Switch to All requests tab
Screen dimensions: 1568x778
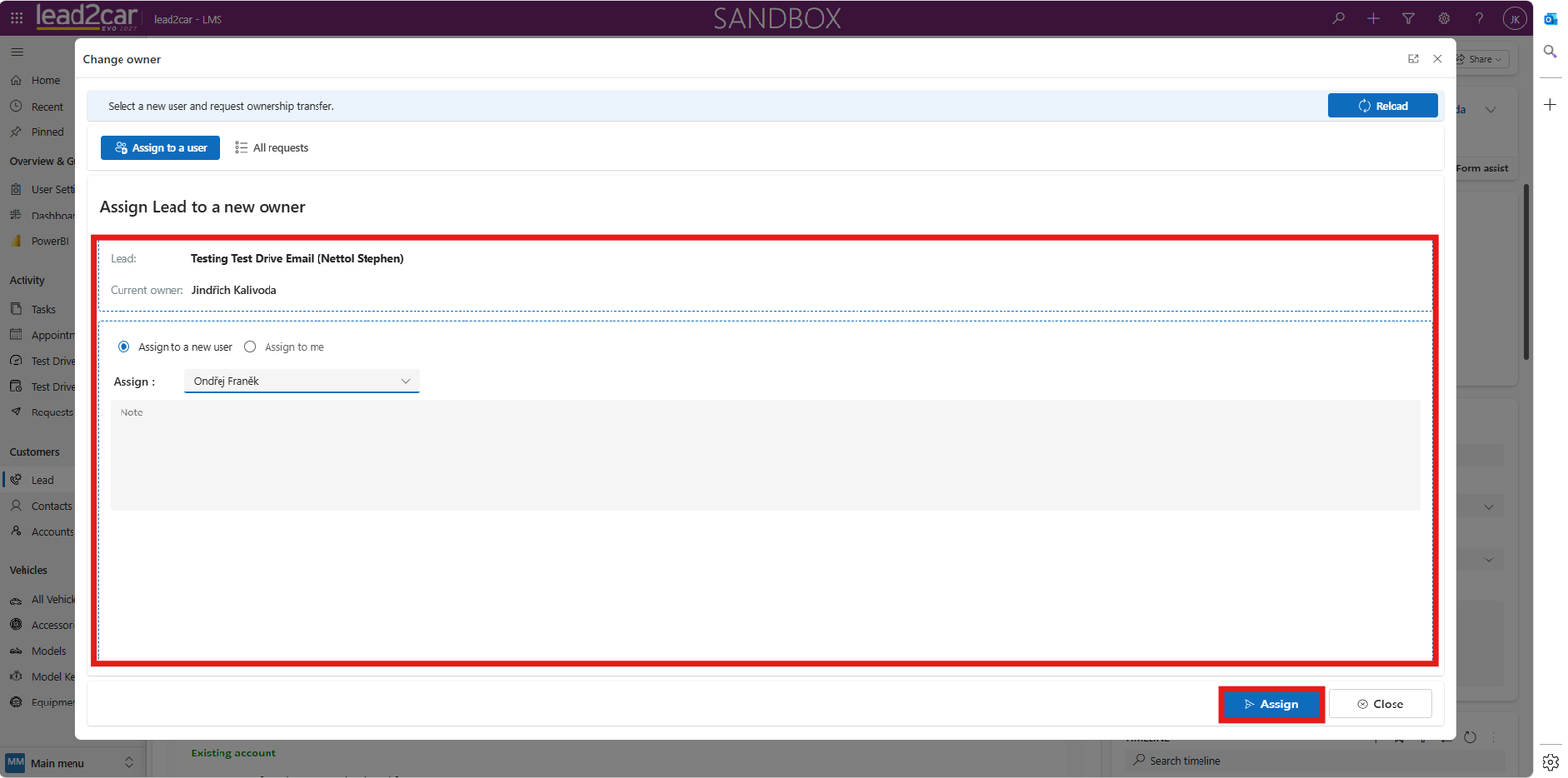(271, 148)
